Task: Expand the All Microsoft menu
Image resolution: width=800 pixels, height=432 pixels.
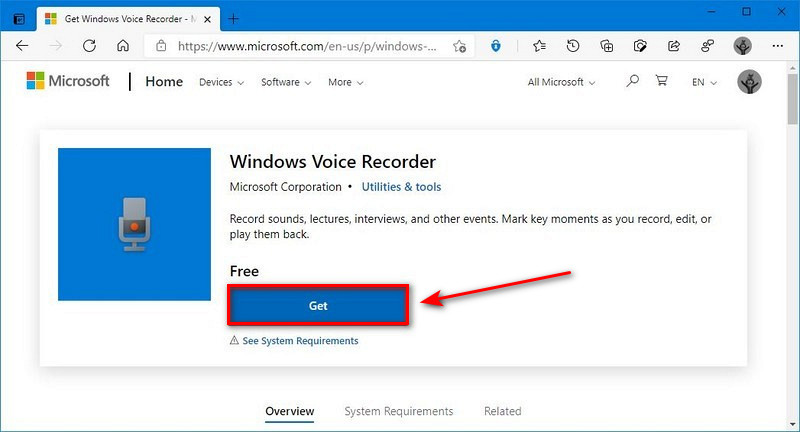Action: click(x=561, y=82)
